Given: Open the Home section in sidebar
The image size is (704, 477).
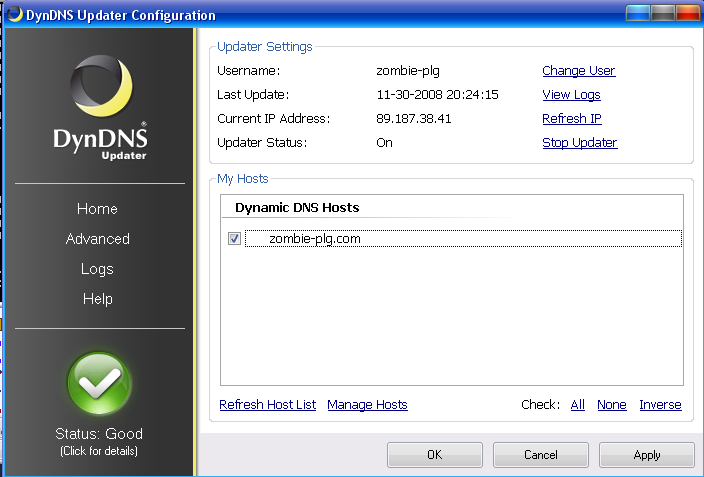Looking at the screenshot, I should click(x=97, y=209).
